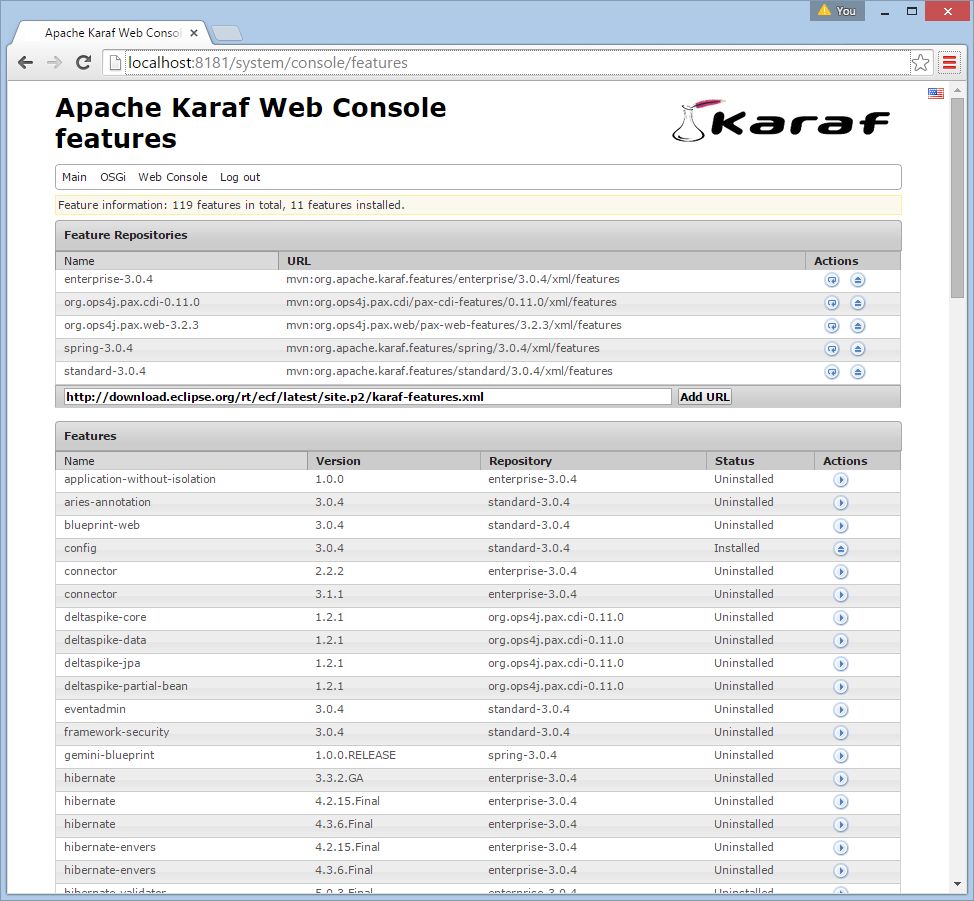Screen dimensions: 974x901
Task: Select the 'Installed' status text in config row
Action: (x=737, y=548)
